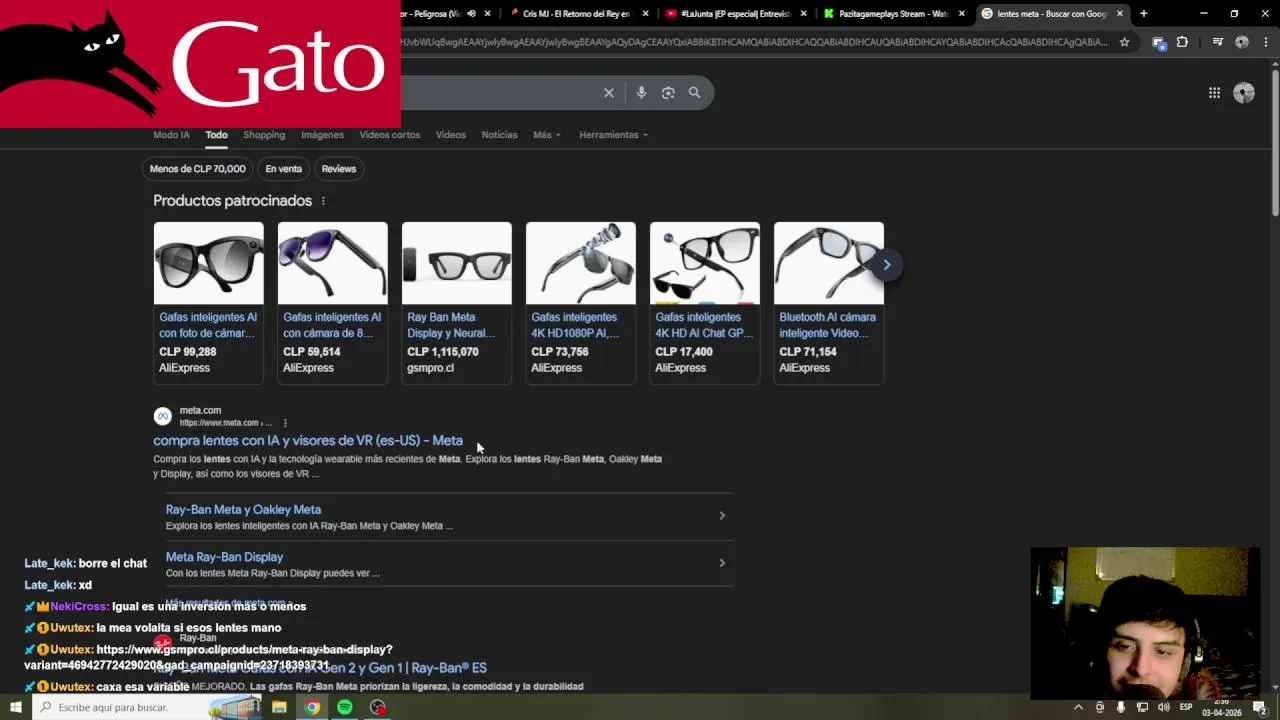Screen dimensions: 1280x720
Task: Open Meta Ray-Ban Display link
Action: [224, 557]
